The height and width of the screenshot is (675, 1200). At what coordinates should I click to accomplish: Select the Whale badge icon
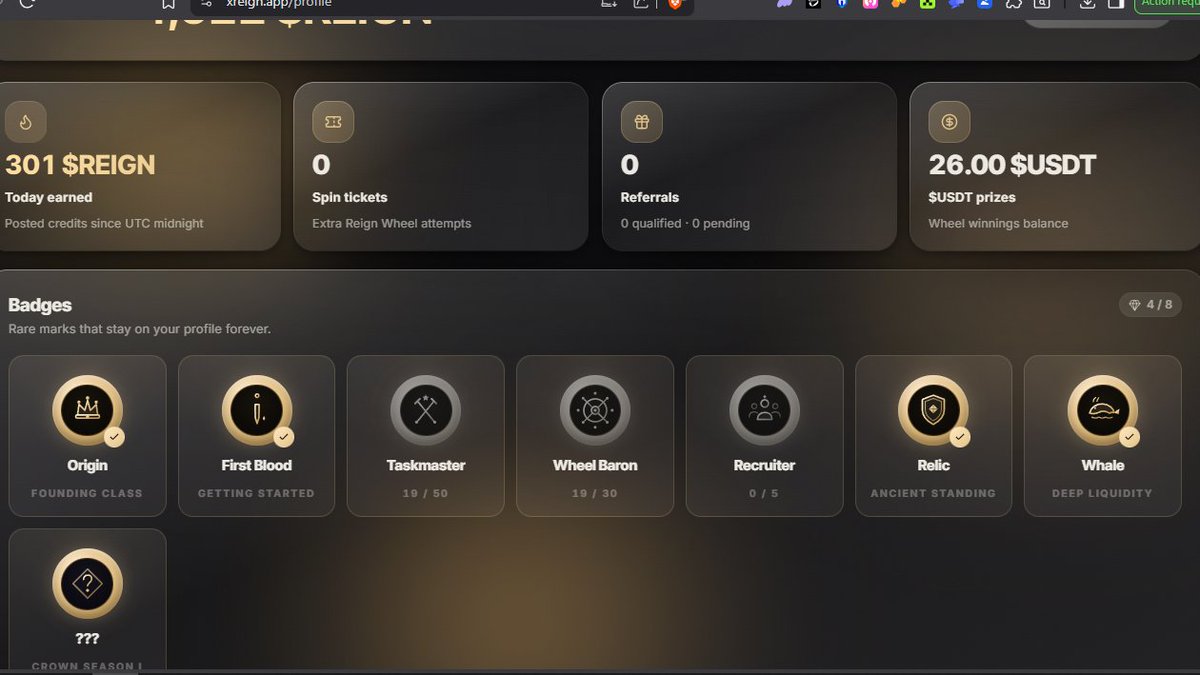(x=1103, y=410)
